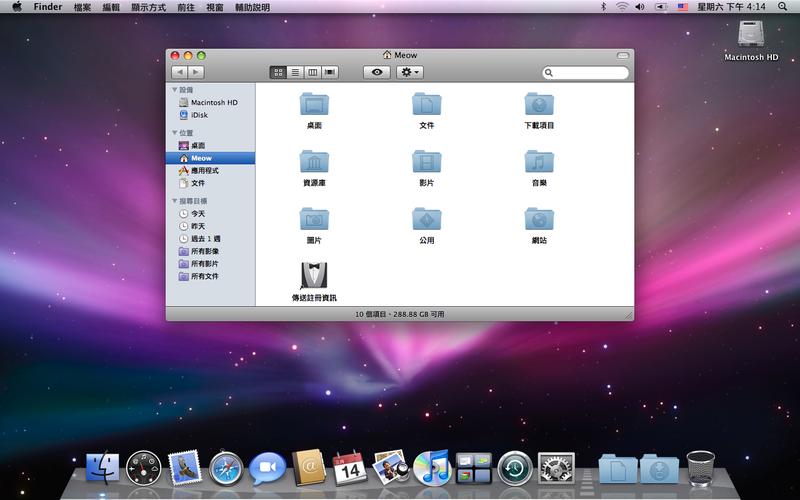Open the 下載項目 folder
The height and width of the screenshot is (500, 800).
539,104
